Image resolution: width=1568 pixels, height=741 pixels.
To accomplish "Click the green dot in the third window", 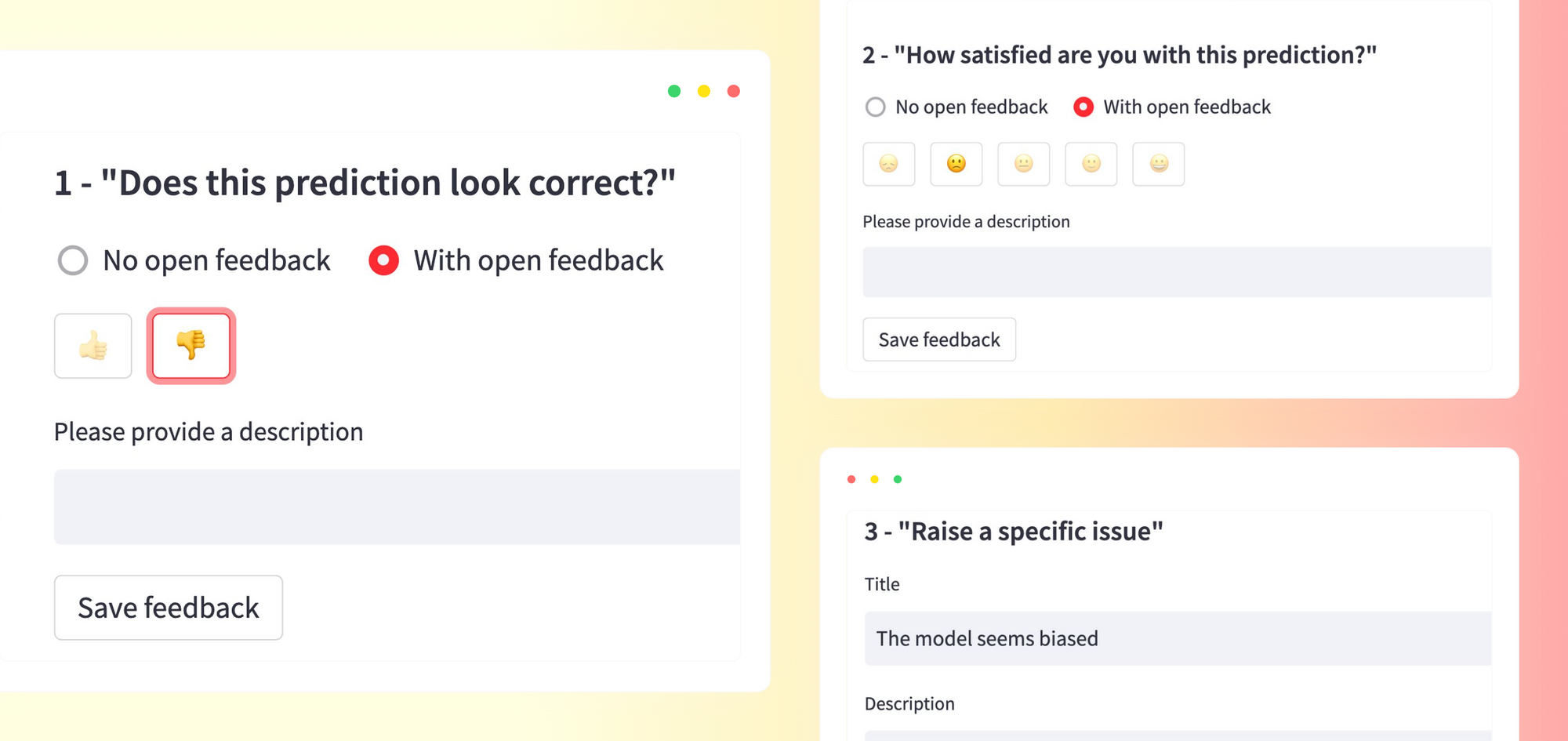I will tap(898, 479).
